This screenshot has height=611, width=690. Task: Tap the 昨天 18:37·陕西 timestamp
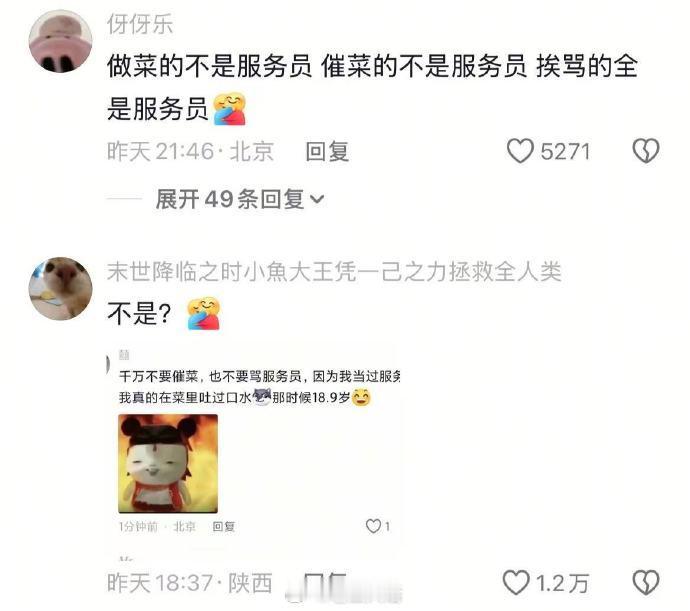[x=190, y=583]
